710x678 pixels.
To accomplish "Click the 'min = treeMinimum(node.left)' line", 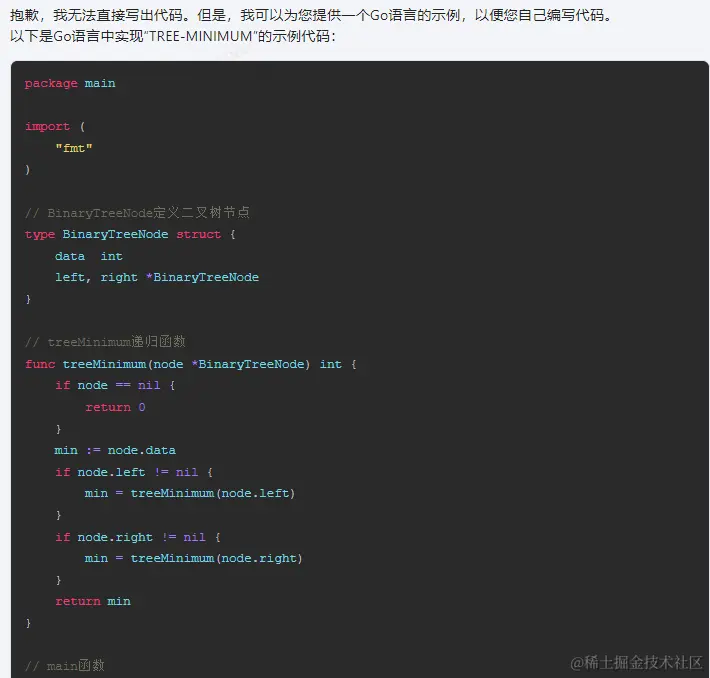I will tap(190, 493).
